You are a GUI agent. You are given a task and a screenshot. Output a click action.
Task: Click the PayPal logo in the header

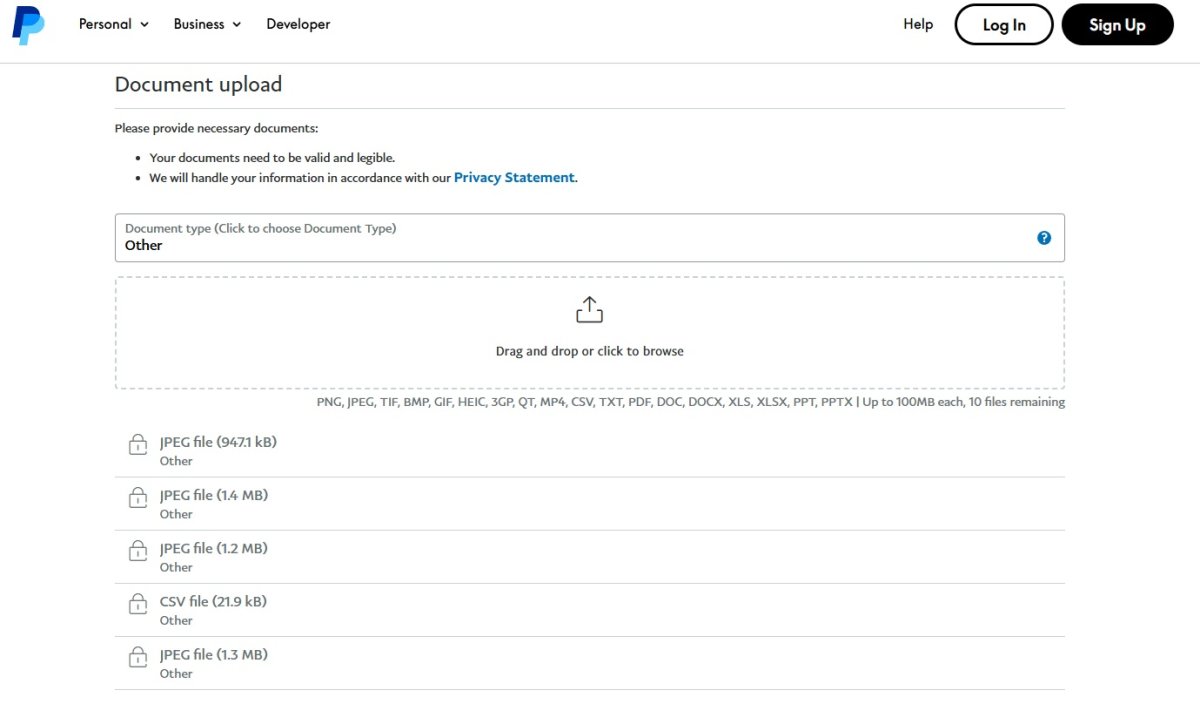28,24
